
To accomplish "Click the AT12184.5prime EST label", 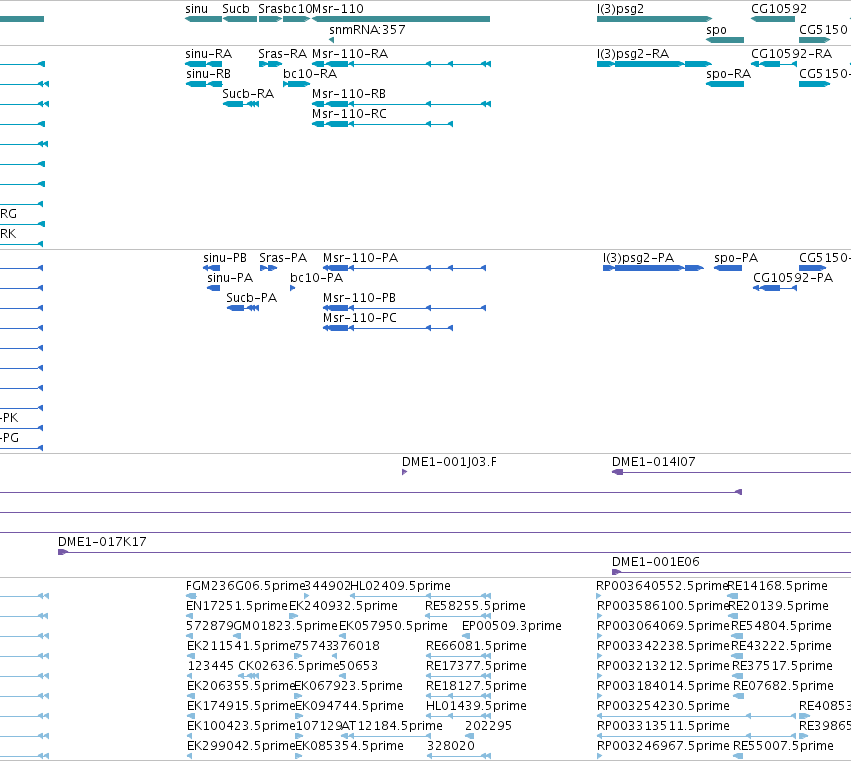I will click(x=392, y=726).
